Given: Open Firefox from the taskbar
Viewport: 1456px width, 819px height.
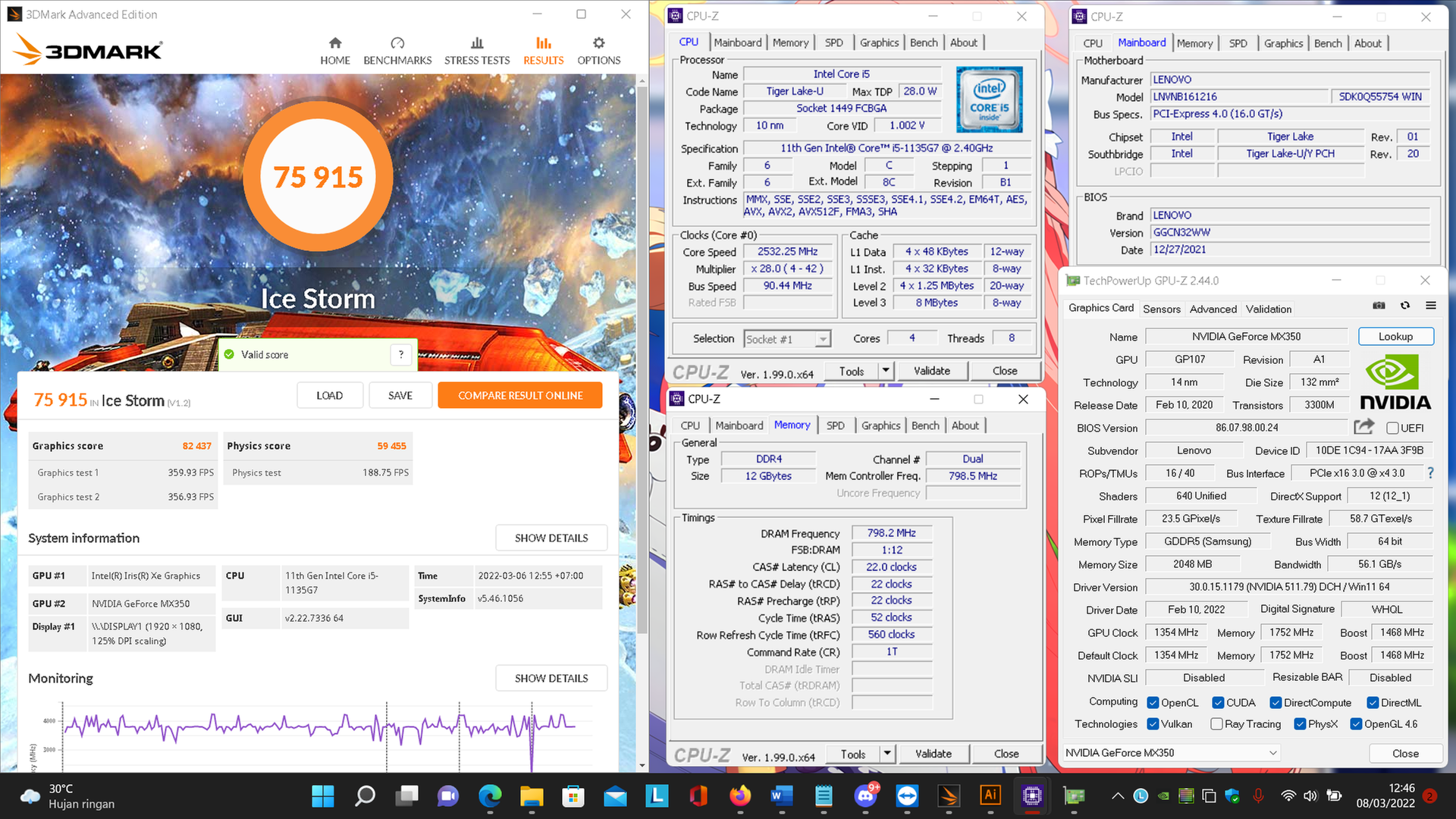Looking at the screenshot, I should tap(740, 795).
